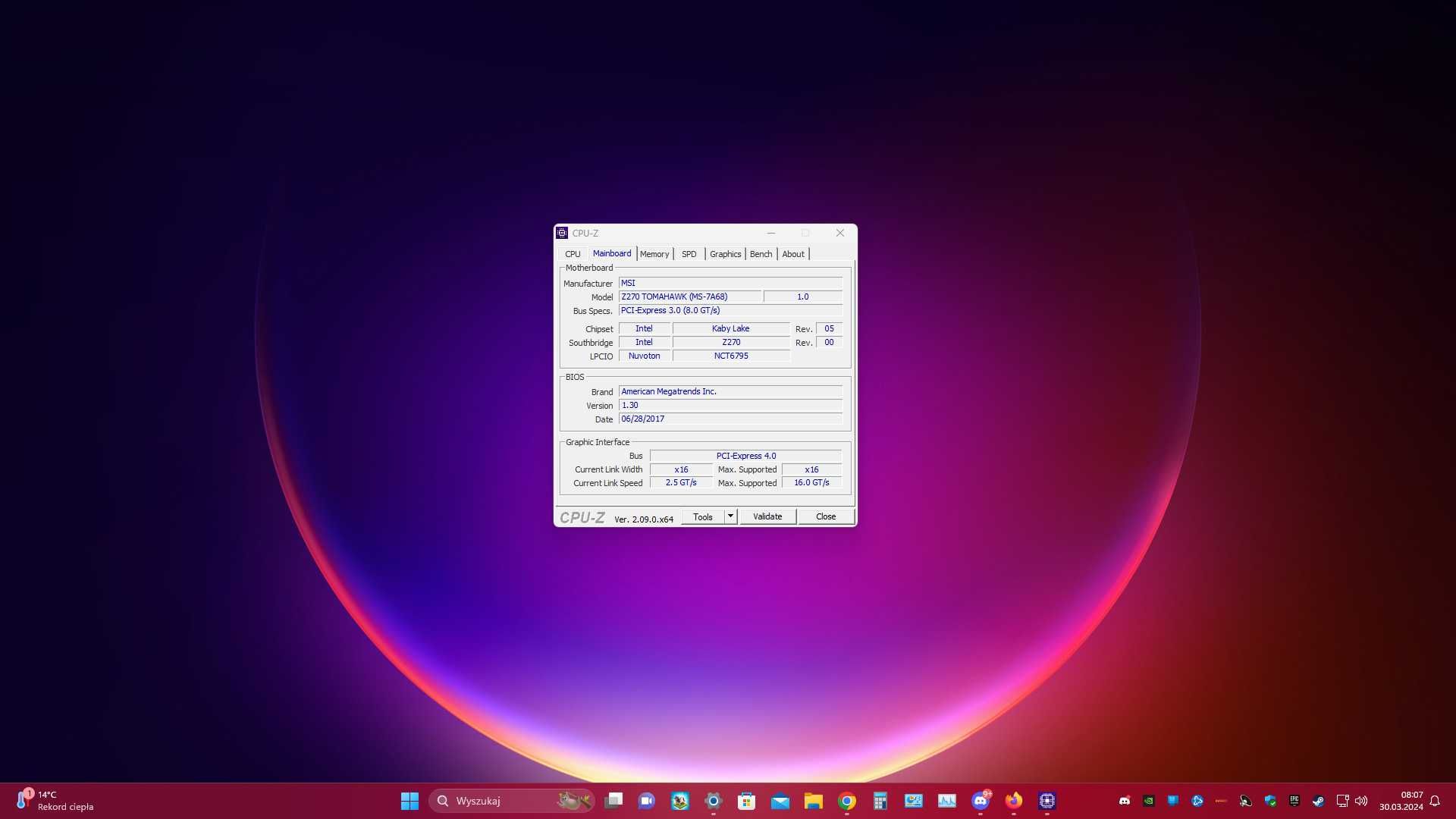Viewport: 1456px width, 819px height.
Task: Click the Current Link Speed 2.5 GT/s value
Action: (x=681, y=483)
